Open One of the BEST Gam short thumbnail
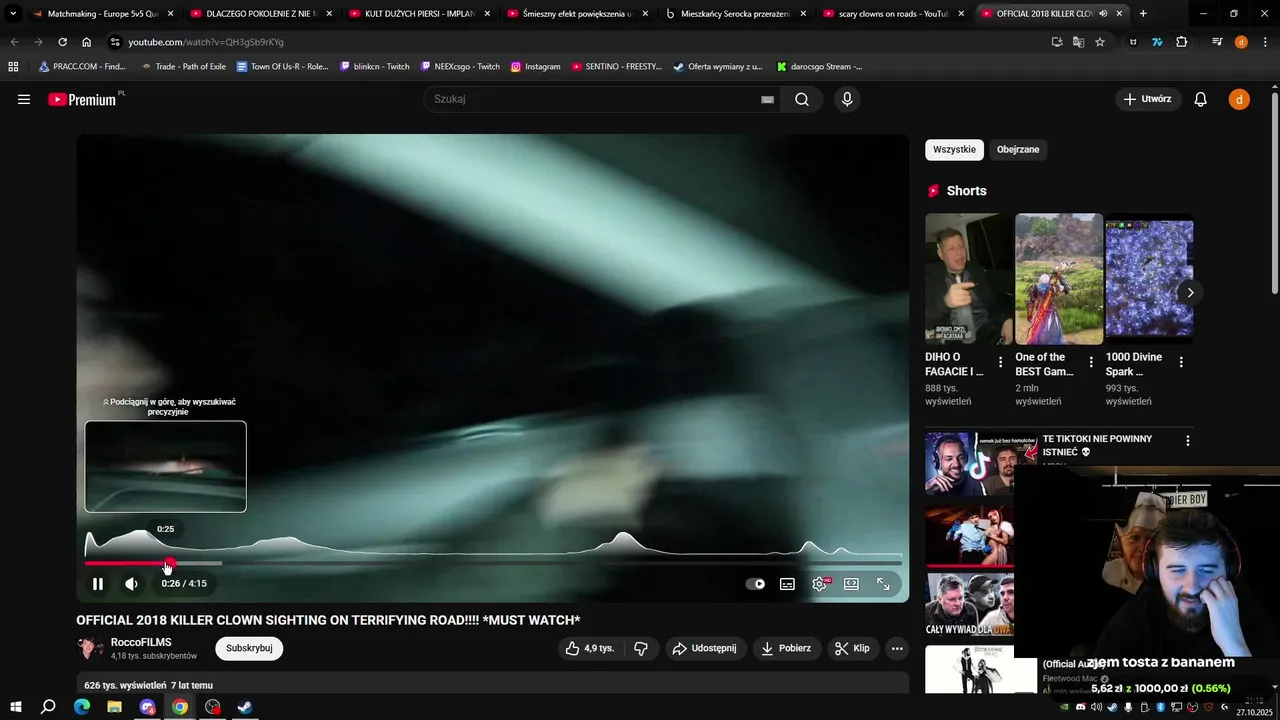The width and height of the screenshot is (1280, 720). point(1059,279)
